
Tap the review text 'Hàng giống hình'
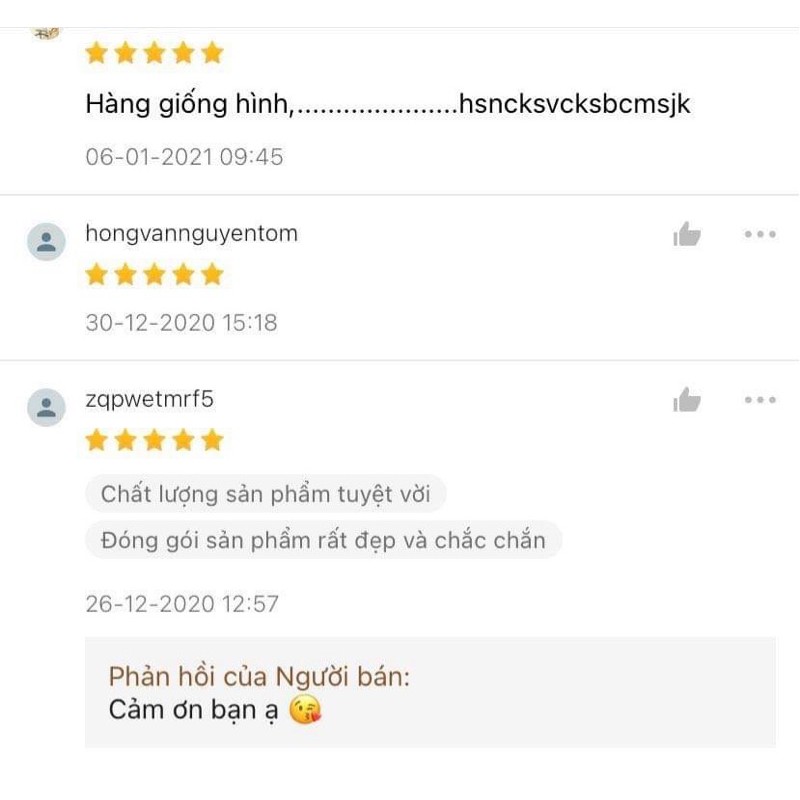click(189, 105)
